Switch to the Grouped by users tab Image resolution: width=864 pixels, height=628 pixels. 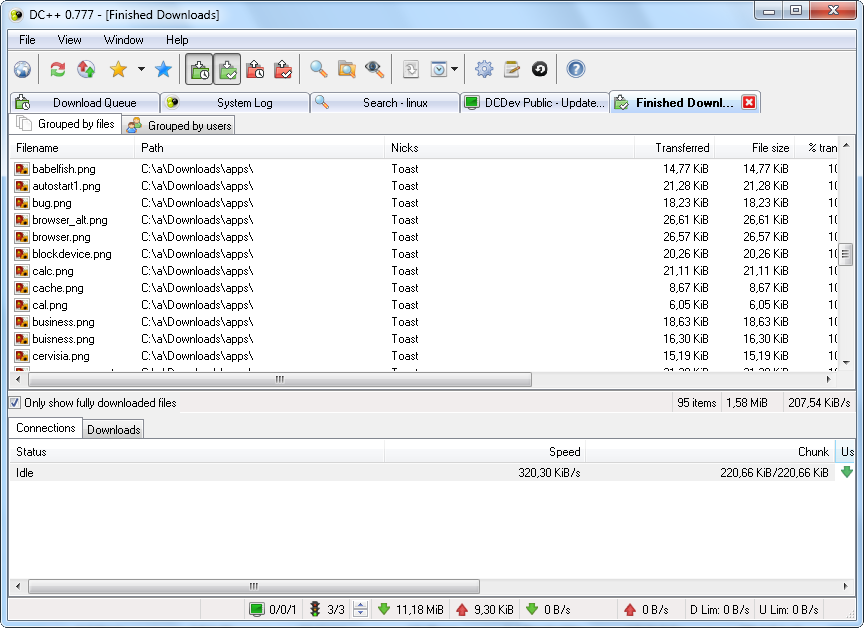pos(178,124)
